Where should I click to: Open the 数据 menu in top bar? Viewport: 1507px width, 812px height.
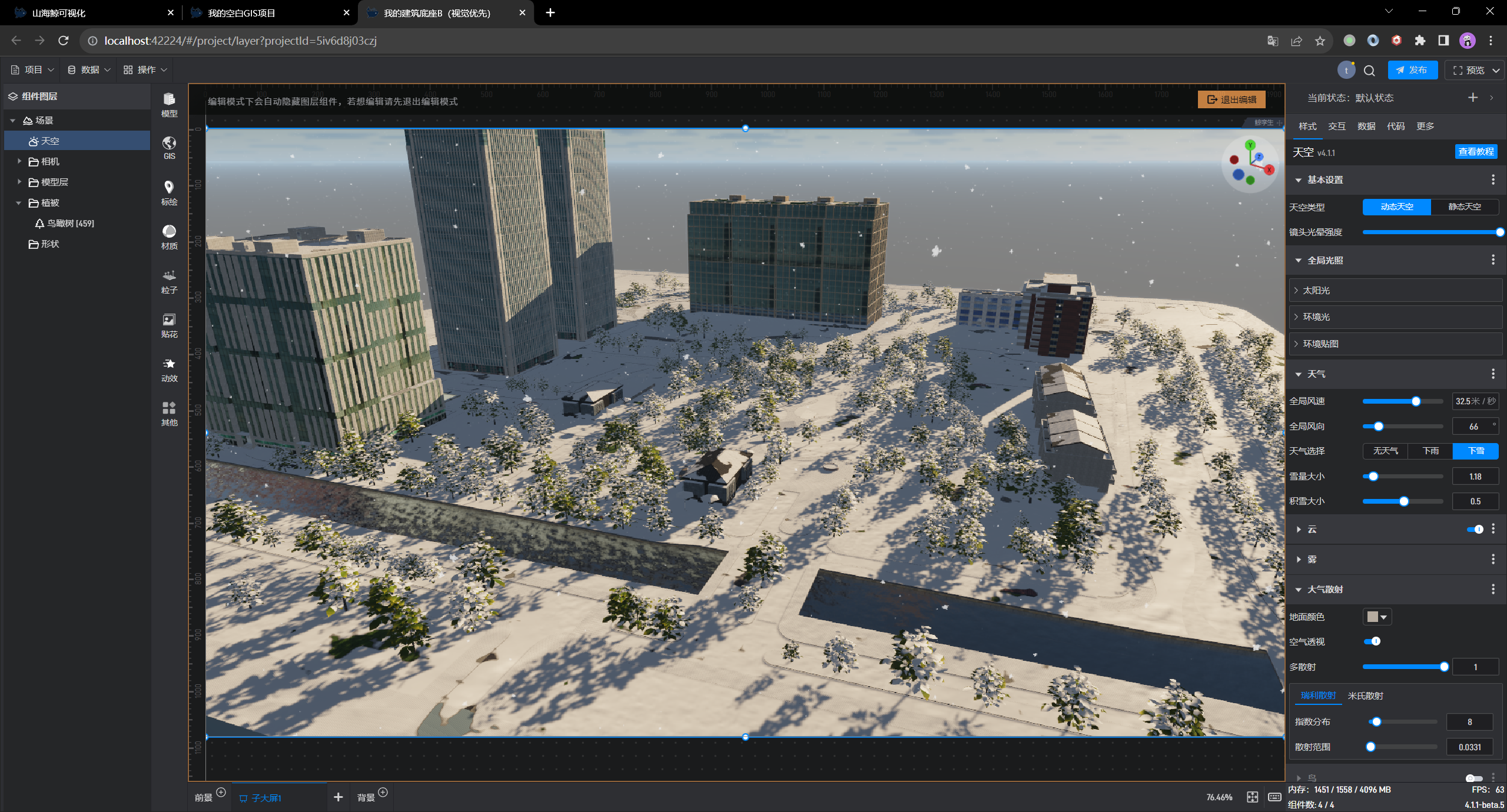click(x=89, y=69)
